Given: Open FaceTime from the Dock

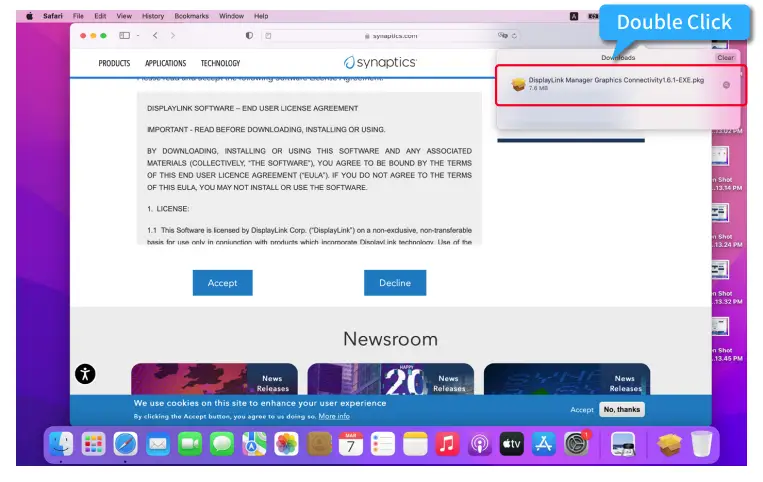Looking at the screenshot, I should (190, 444).
